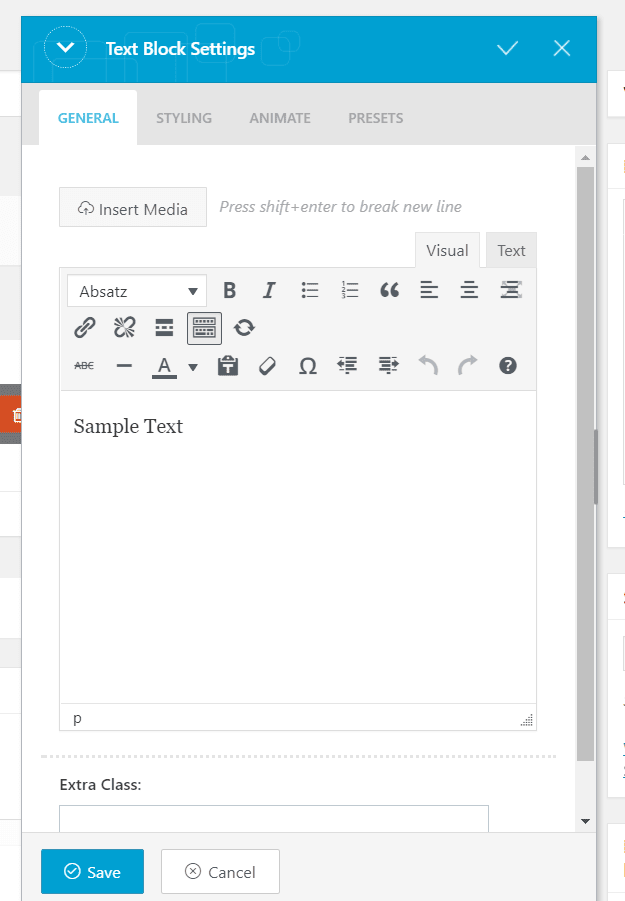Clear formatting with the eraser icon
The image size is (625, 901).
[267, 365]
